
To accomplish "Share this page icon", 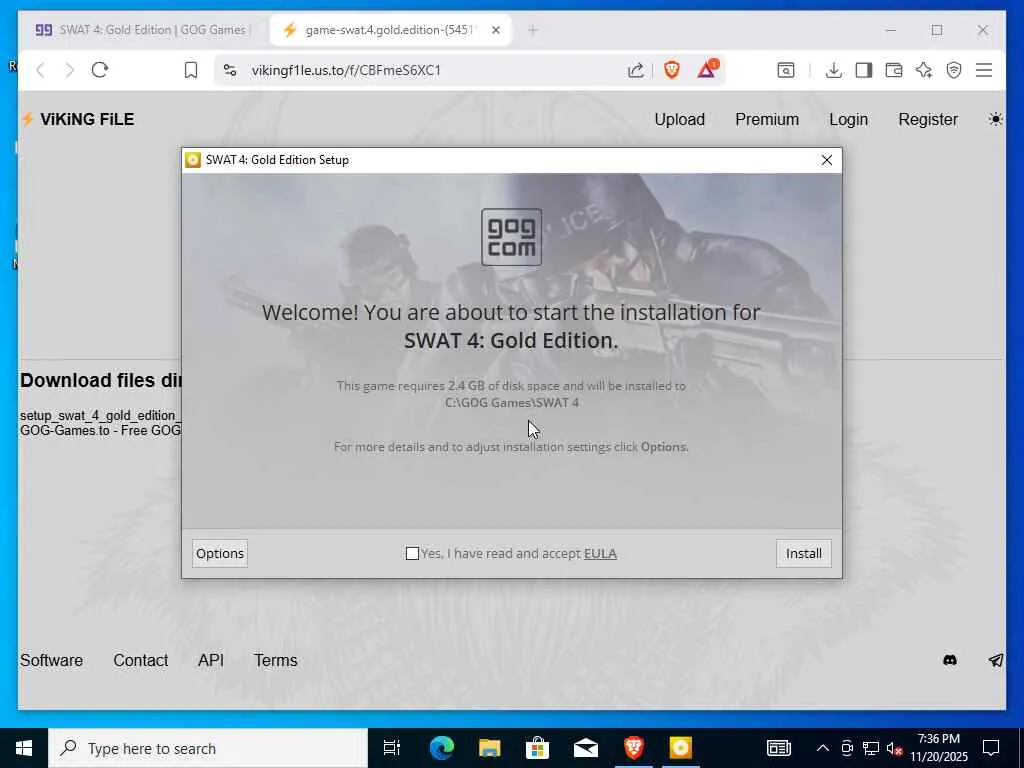I will click(x=635, y=70).
